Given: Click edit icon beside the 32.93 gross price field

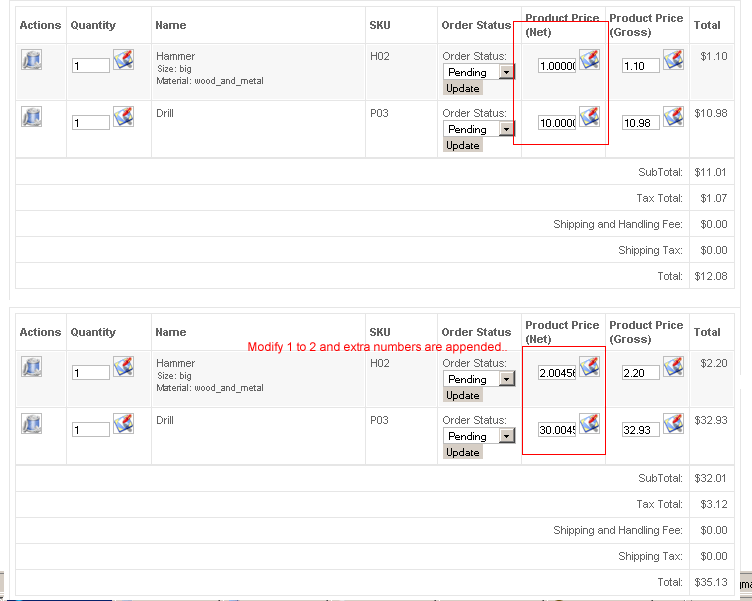Looking at the screenshot, I should [673, 423].
